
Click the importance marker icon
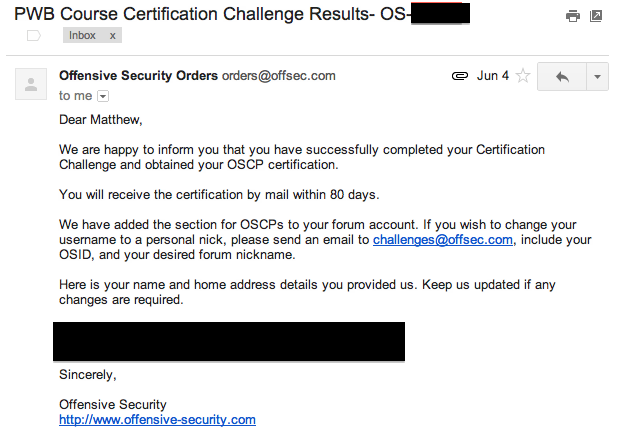(x=33, y=35)
